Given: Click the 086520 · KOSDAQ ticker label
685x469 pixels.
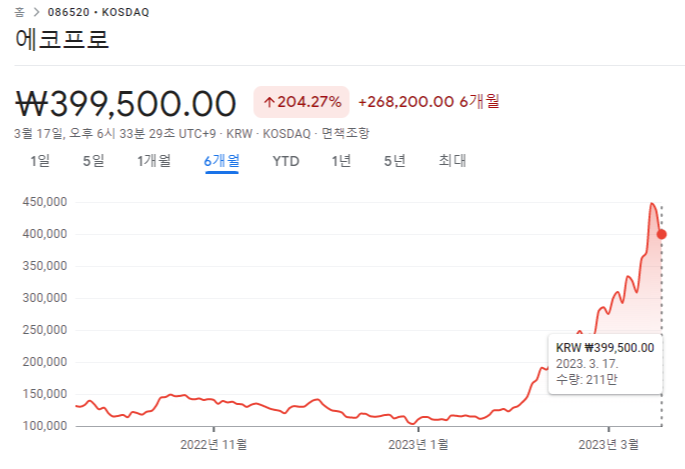Looking at the screenshot, I should coord(98,12).
